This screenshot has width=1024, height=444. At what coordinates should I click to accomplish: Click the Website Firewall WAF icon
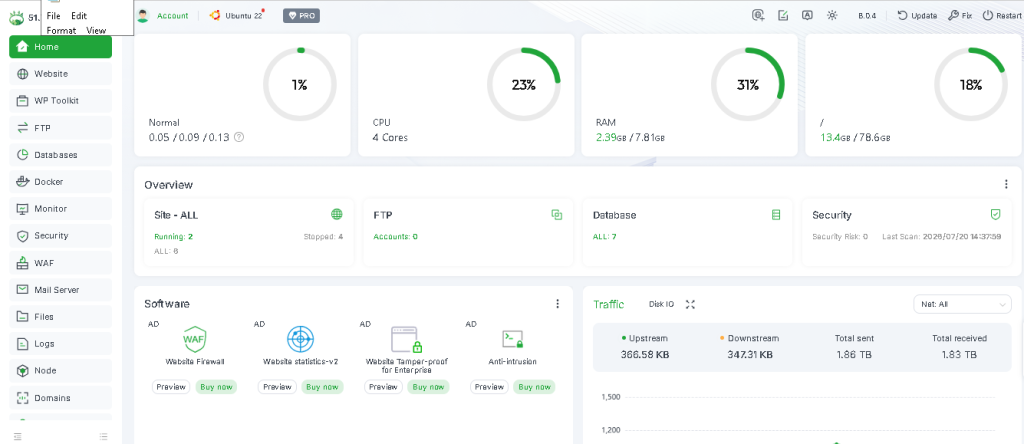point(195,339)
